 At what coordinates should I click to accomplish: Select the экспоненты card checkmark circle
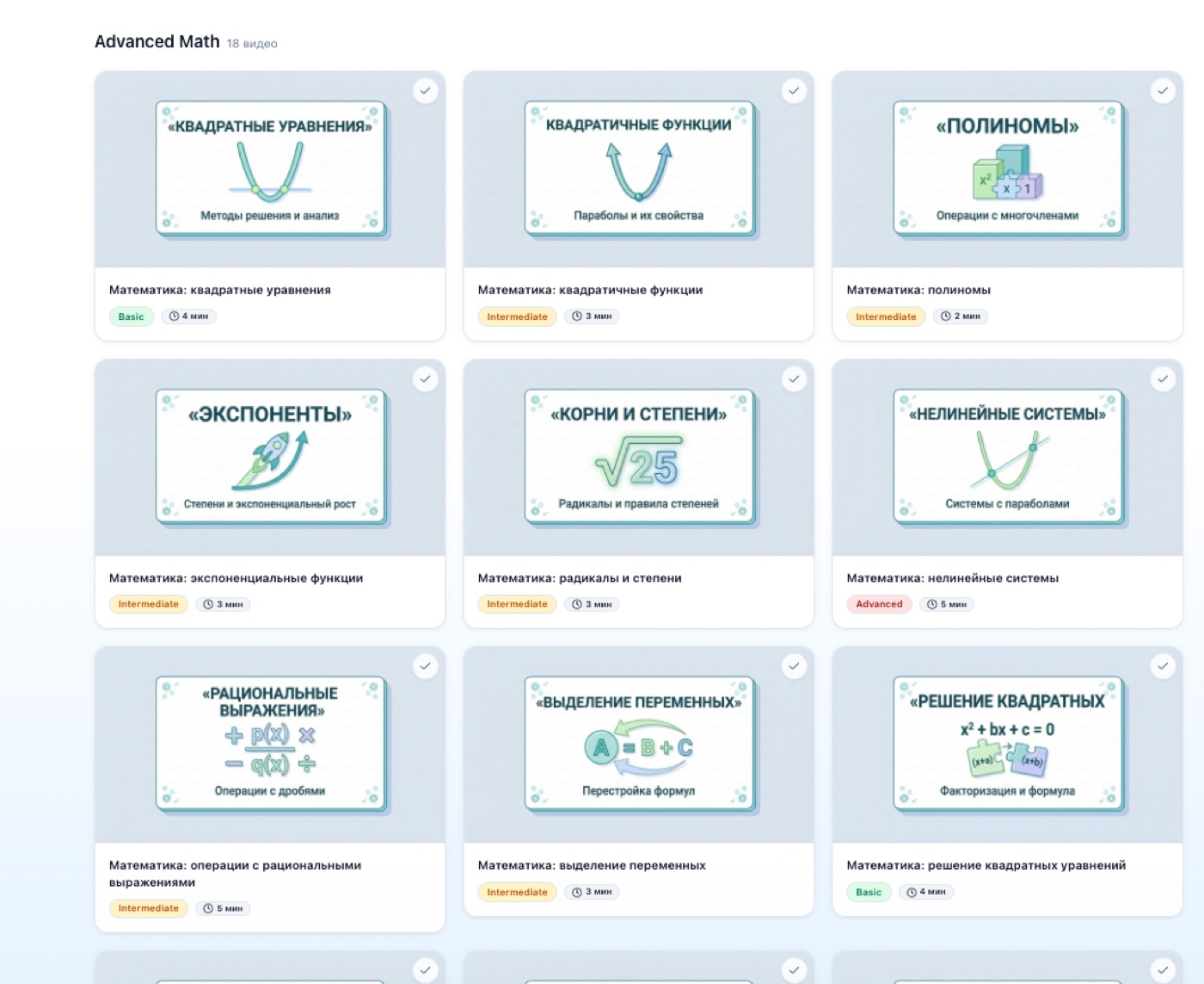click(x=425, y=379)
